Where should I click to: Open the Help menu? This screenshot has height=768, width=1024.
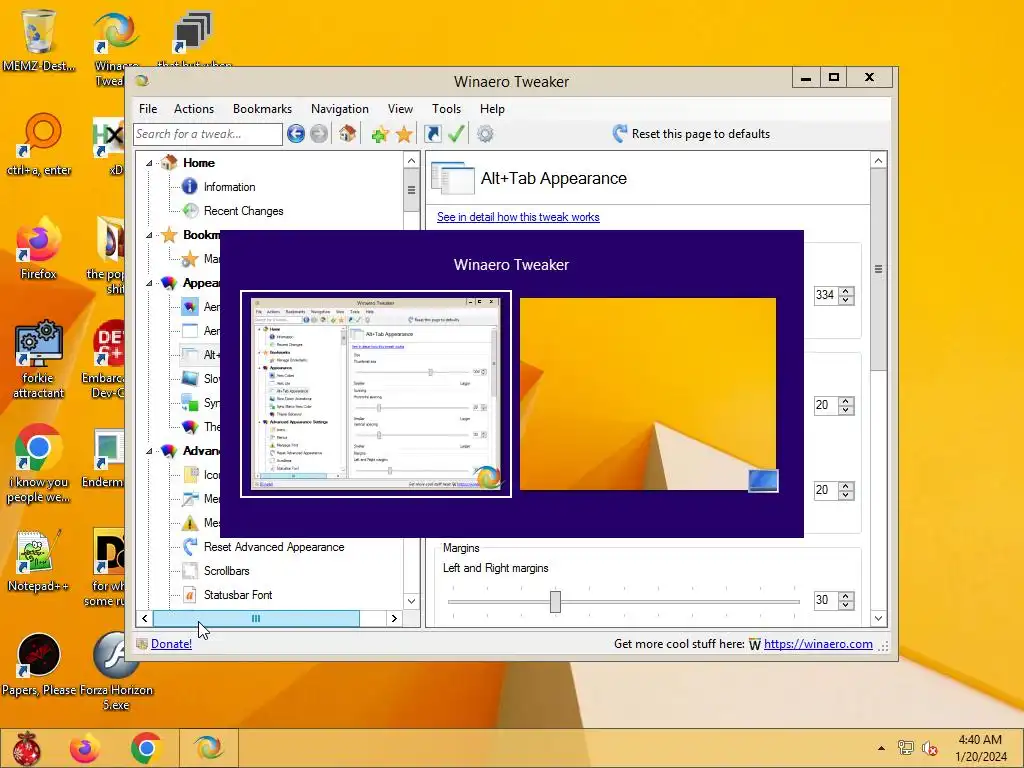tap(492, 109)
